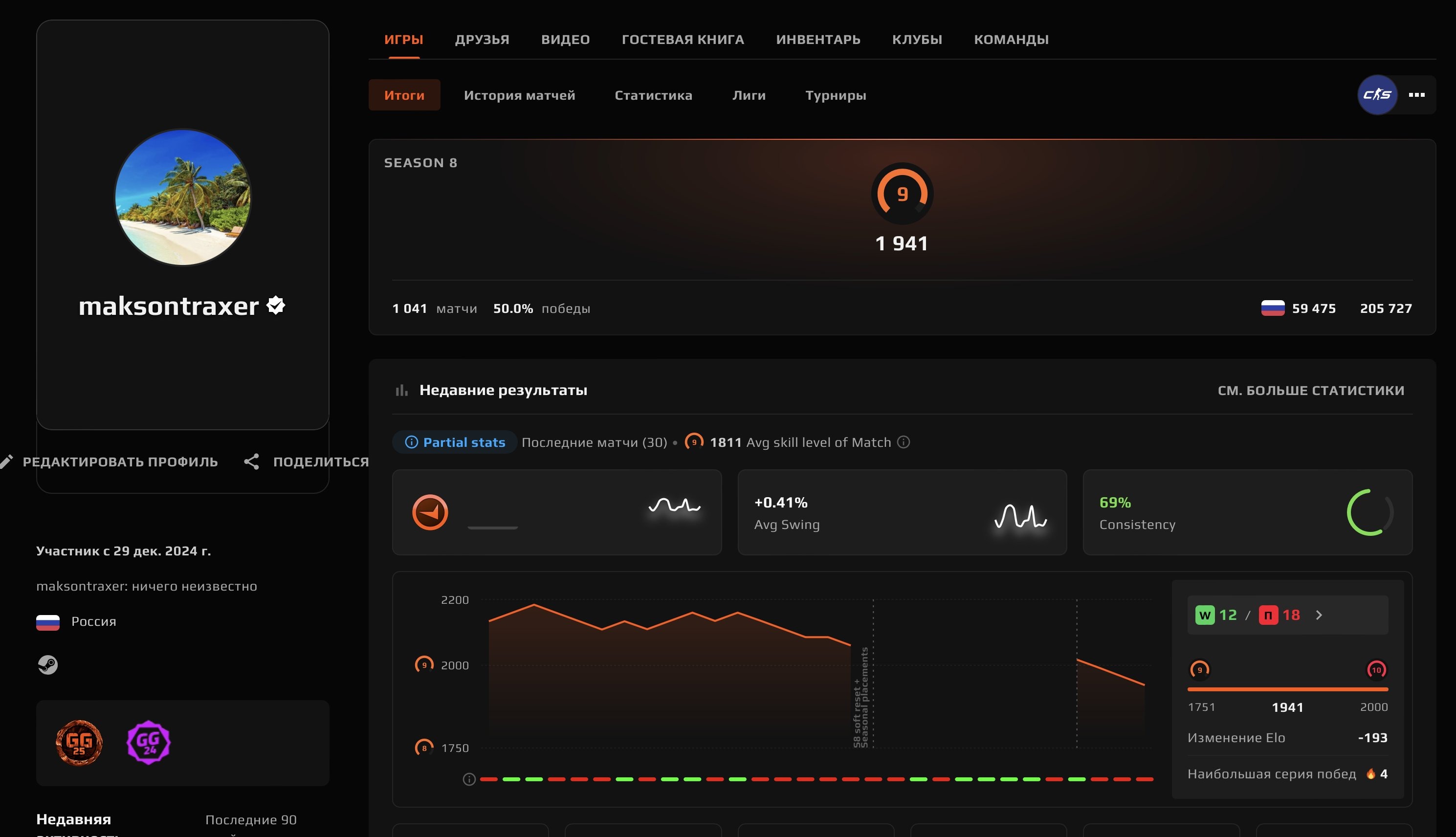Click the Partial stats info pill
Viewport: 1456px width, 837px height.
click(x=455, y=442)
